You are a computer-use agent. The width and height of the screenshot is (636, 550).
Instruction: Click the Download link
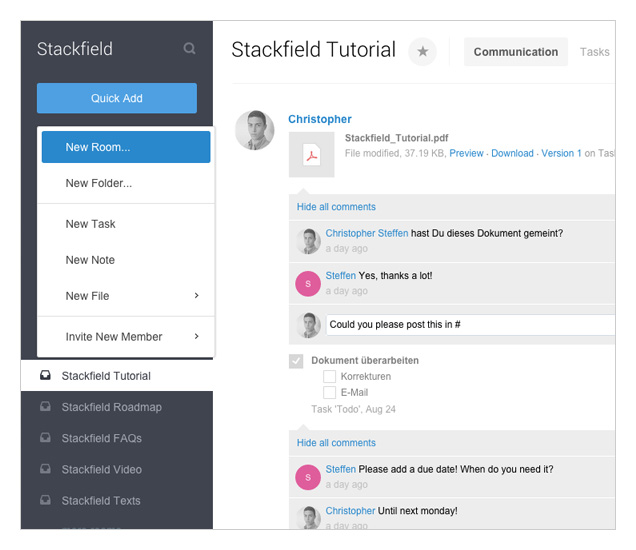coord(512,153)
